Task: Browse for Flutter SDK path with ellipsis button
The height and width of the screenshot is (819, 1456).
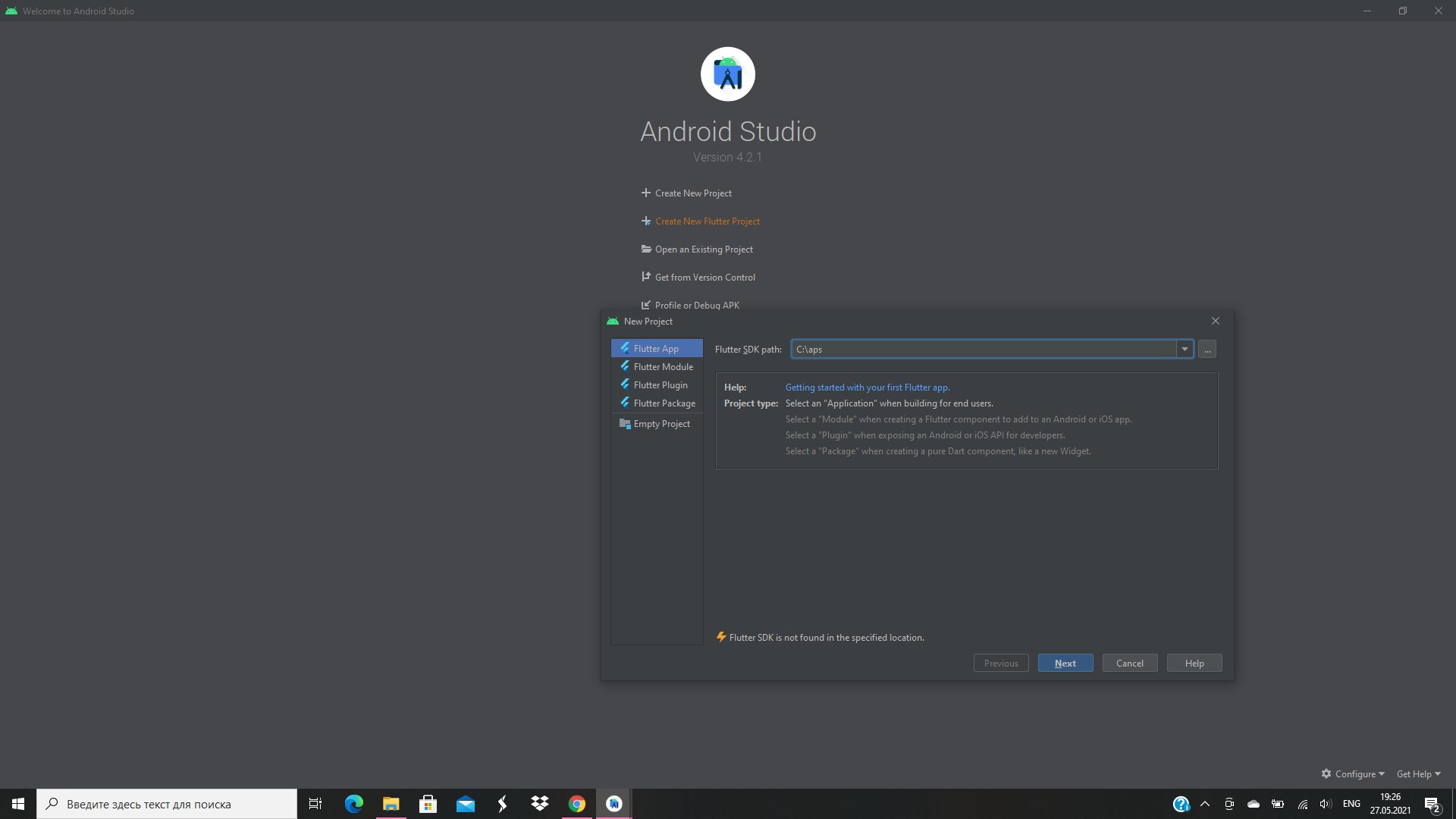Action: (1207, 349)
